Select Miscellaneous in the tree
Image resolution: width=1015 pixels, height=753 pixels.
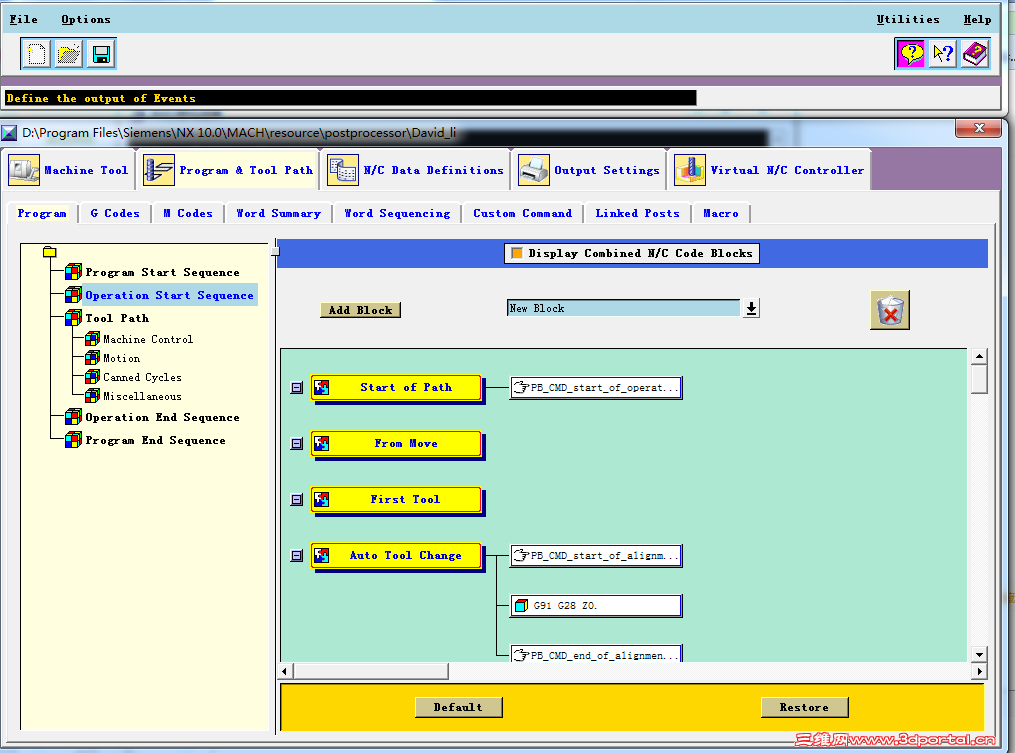pos(142,396)
